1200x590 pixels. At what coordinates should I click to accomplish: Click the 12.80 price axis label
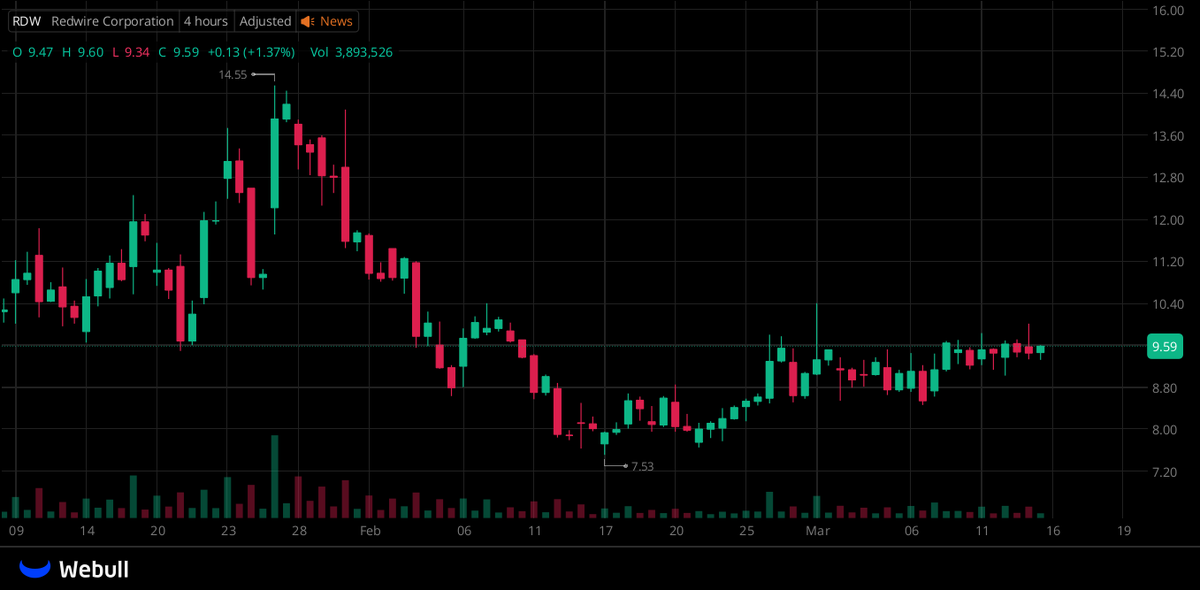(1168, 178)
